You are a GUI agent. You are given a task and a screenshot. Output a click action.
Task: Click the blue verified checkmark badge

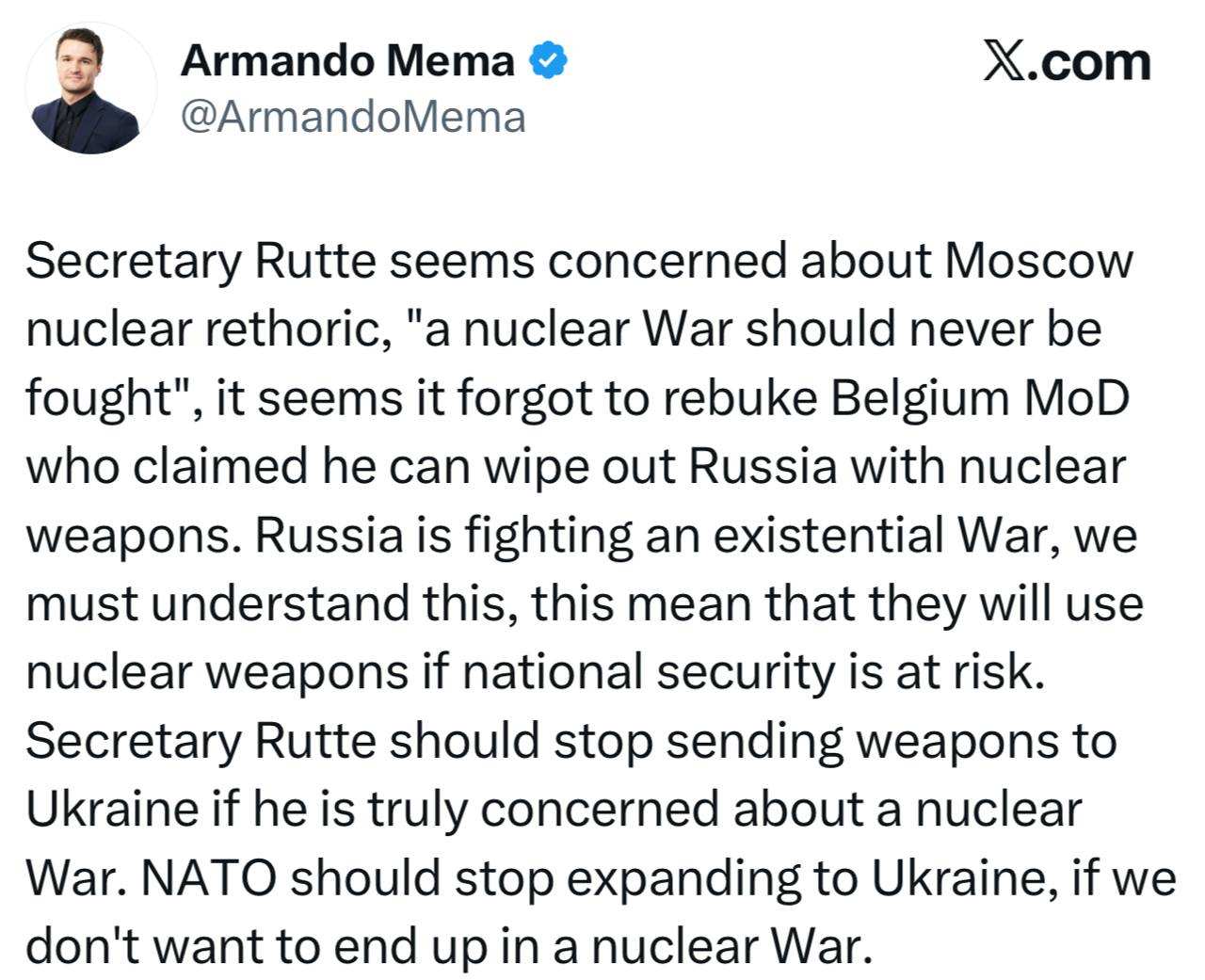(549, 61)
